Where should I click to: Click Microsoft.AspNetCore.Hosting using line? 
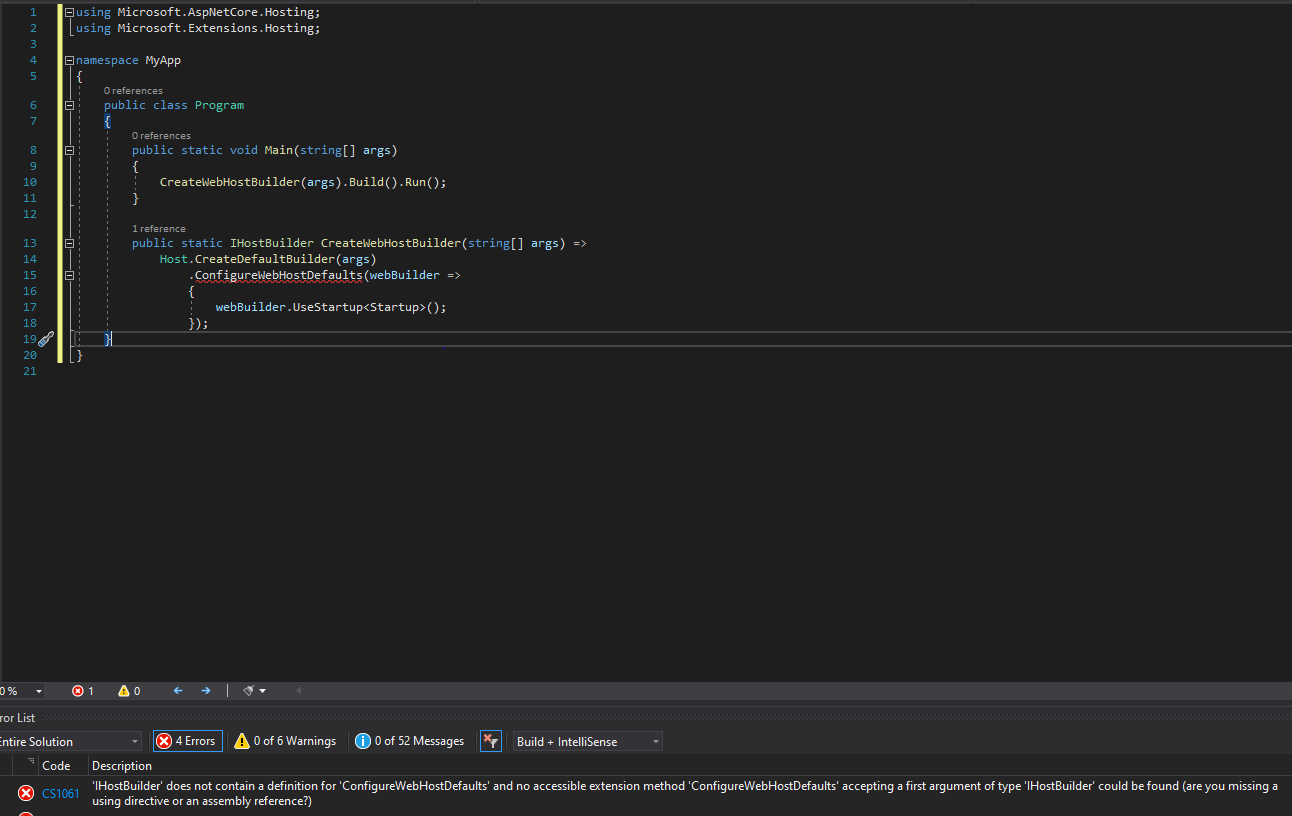pyautogui.click(x=198, y=12)
